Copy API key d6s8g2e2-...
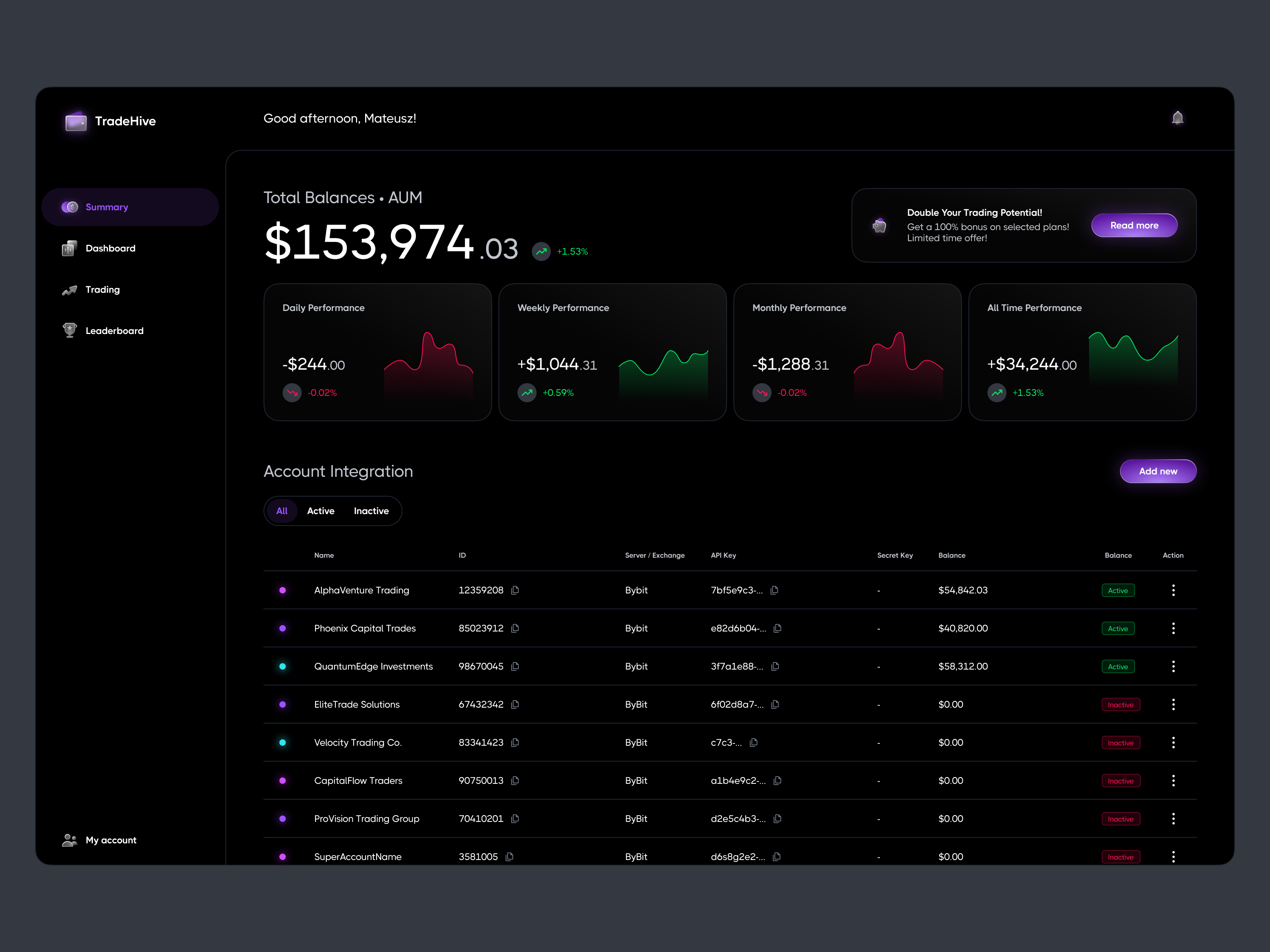1270x952 pixels. (x=777, y=857)
